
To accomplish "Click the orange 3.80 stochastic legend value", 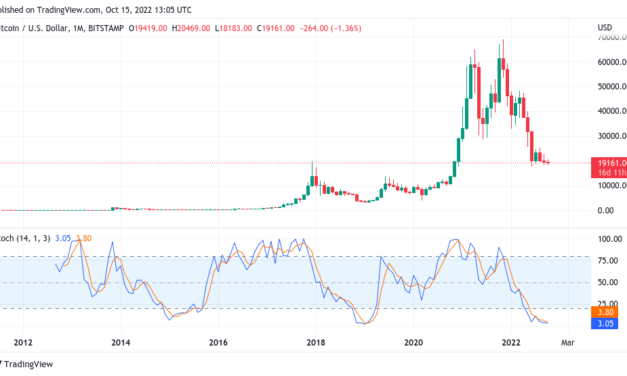I will 84,238.
